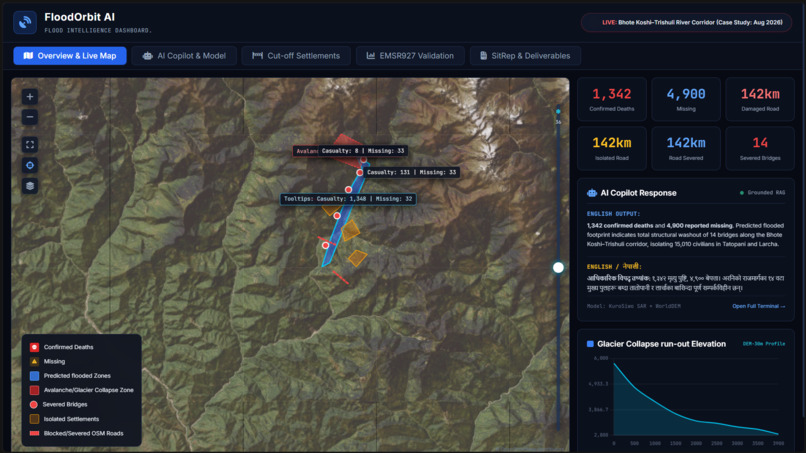Click the Severed Bridges red circle legend icon

coord(34,405)
